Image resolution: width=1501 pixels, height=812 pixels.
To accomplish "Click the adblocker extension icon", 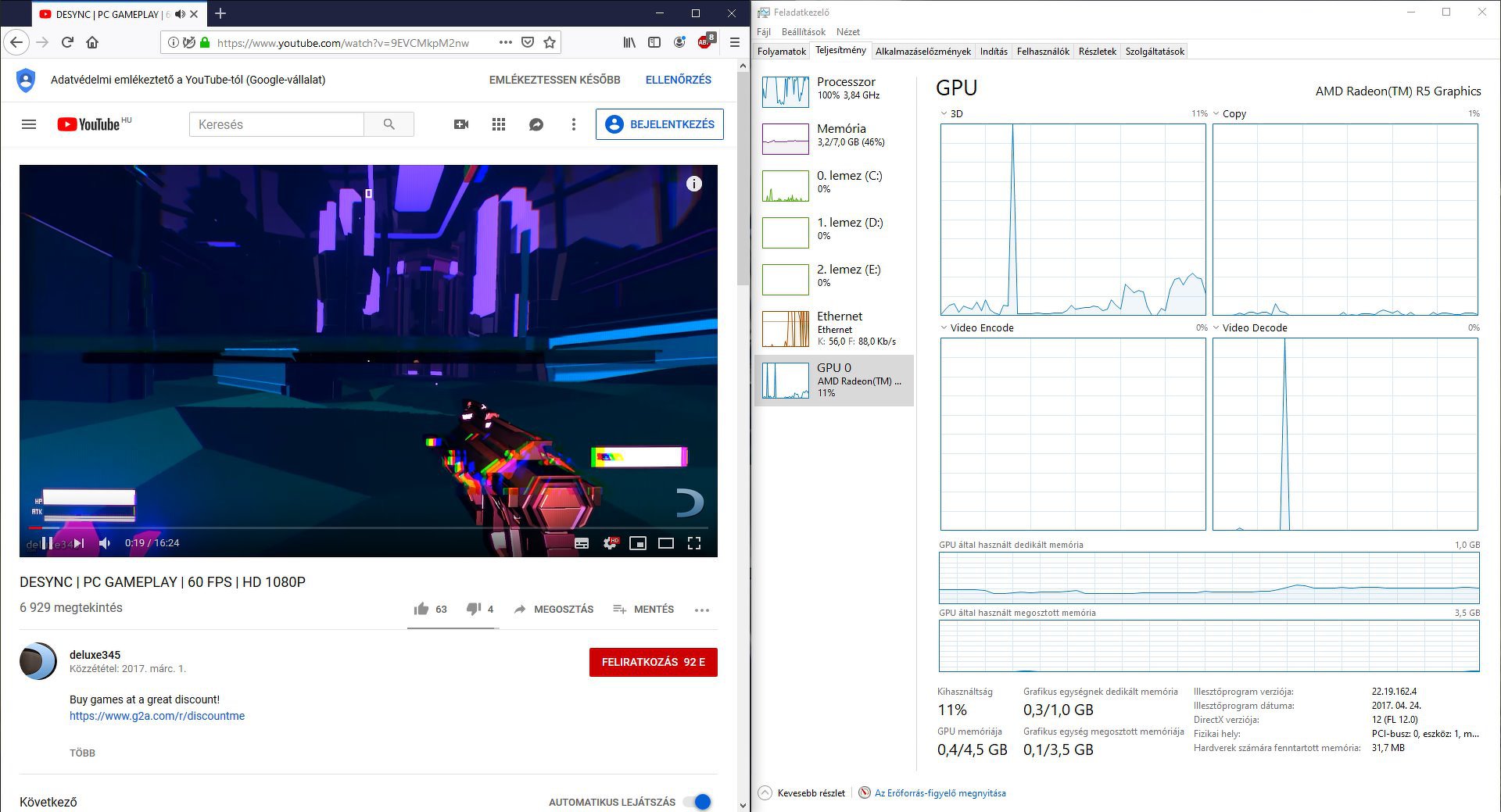I will [x=705, y=41].
